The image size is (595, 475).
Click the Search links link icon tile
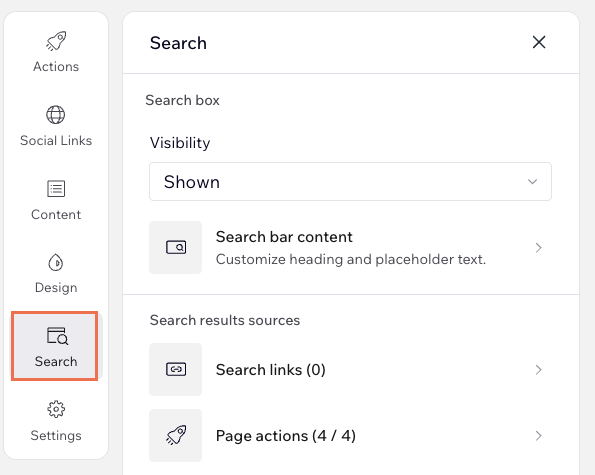point(176,370)
